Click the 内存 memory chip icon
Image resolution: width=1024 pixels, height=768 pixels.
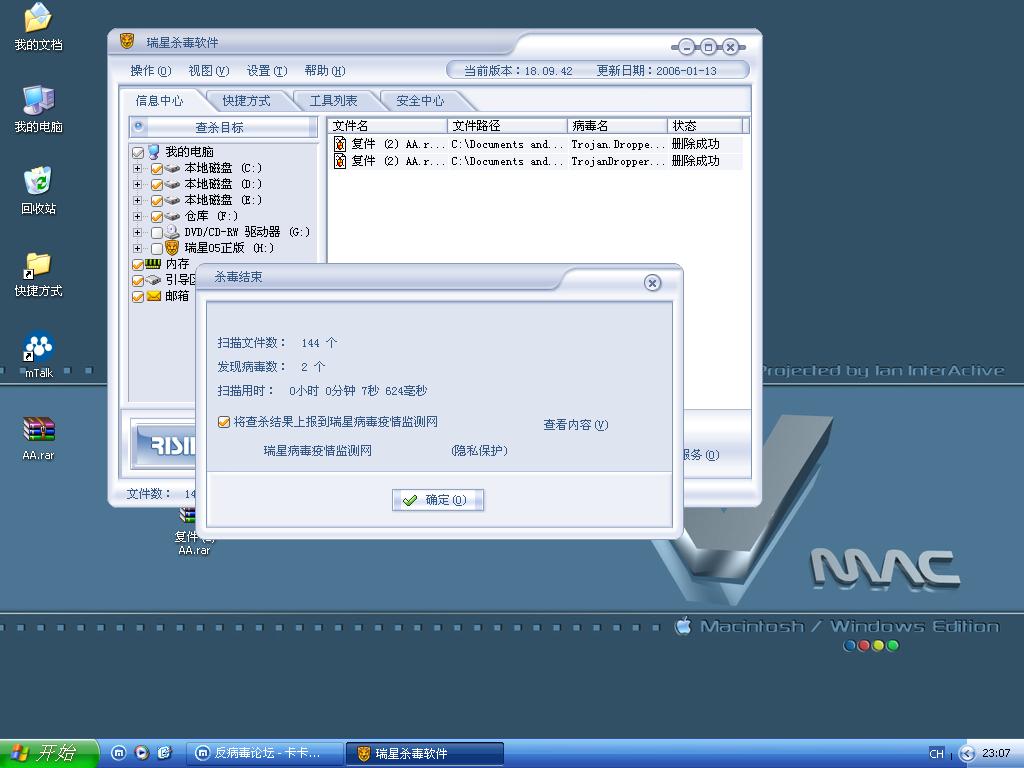[x=153, y=263]
